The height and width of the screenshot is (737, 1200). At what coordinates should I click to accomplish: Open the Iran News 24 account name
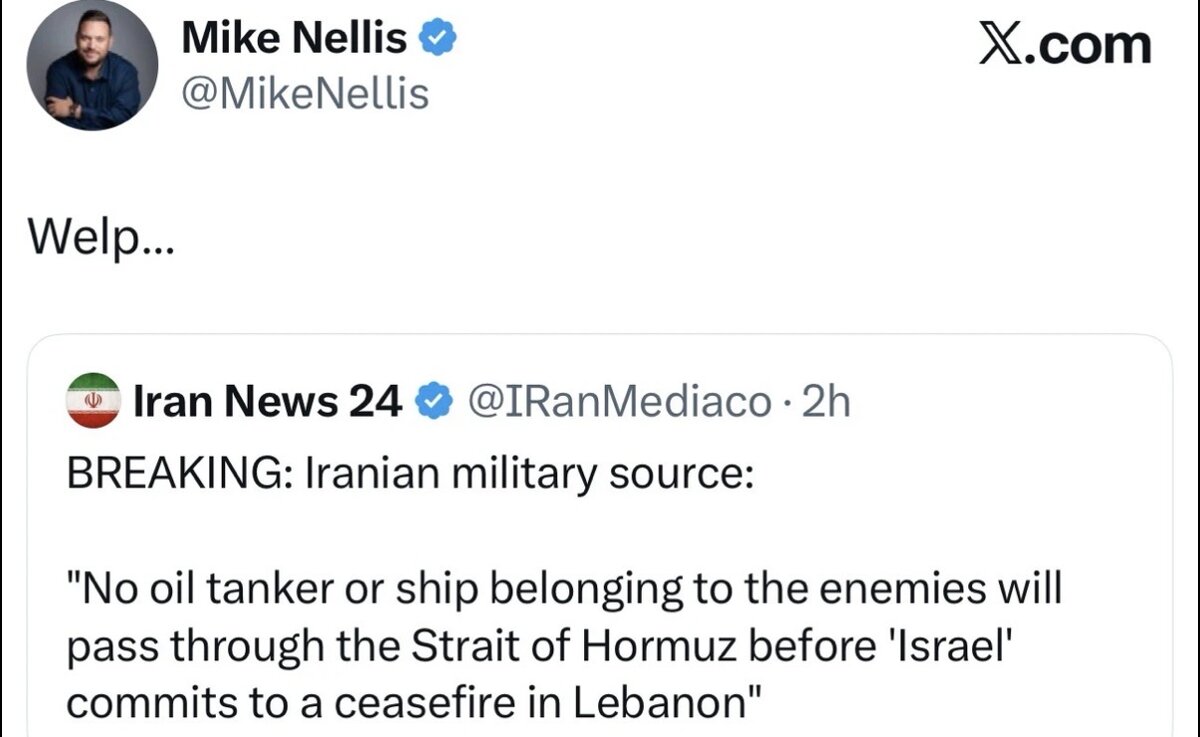(268, 401)
